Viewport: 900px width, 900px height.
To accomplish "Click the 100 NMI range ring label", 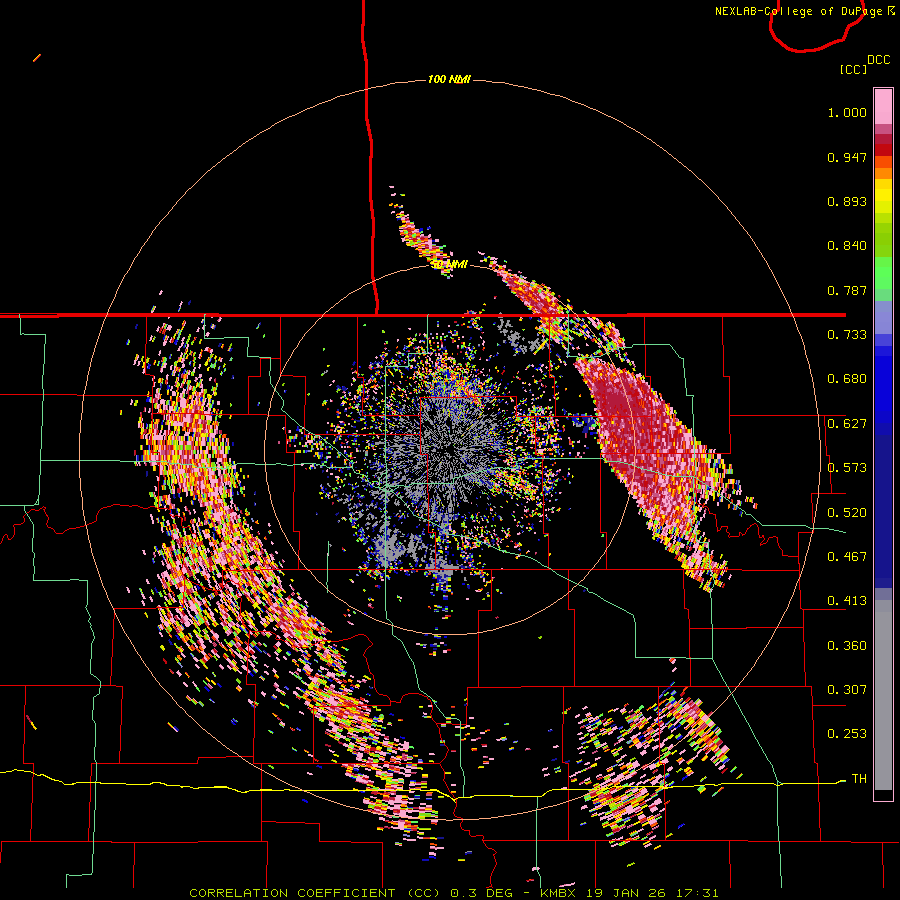I will [x=449, y=79].
